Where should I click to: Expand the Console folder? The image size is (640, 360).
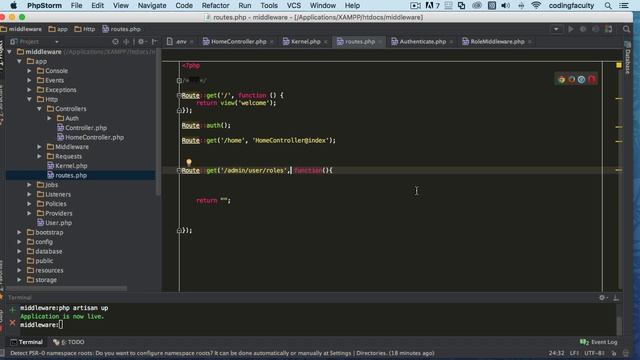click(29, 71)
